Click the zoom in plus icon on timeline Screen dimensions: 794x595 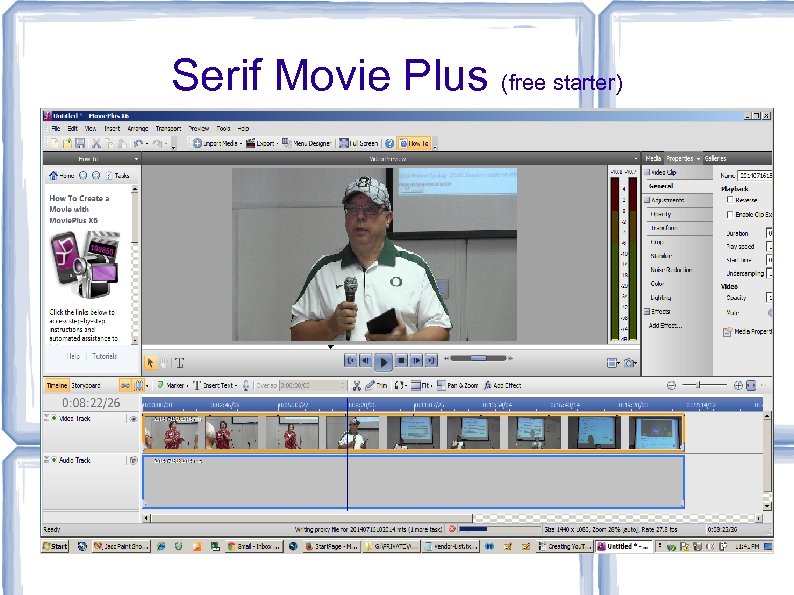tap(738, 385)
